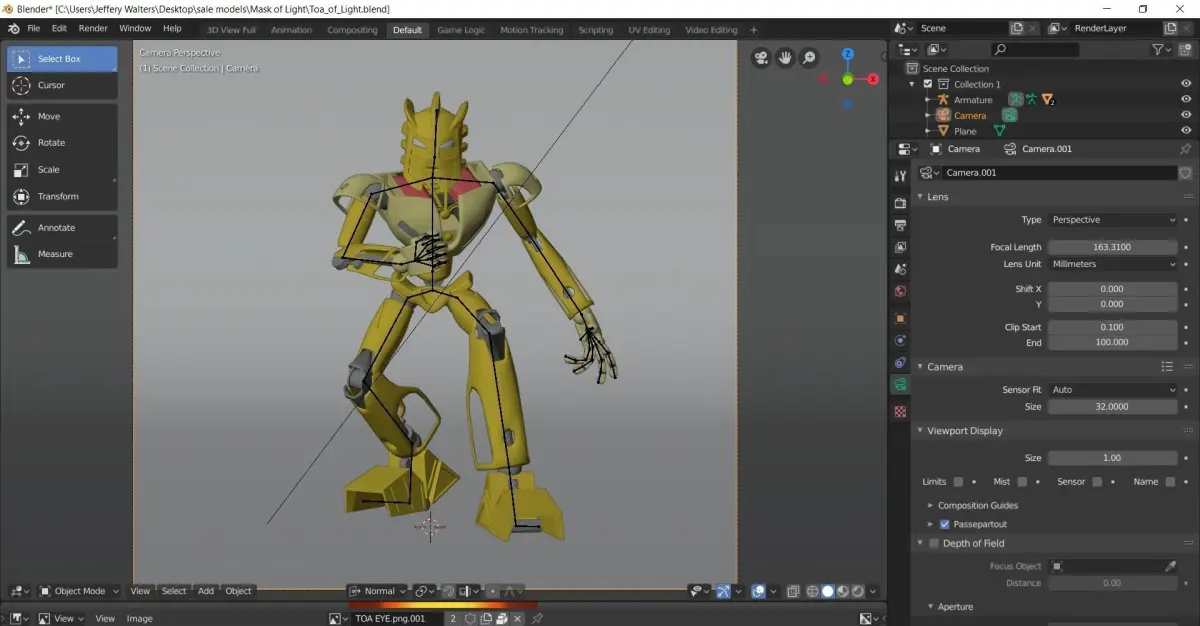This screenshot has width=1200, height=626.
Task: Open the Object Mode dropdown
Action: click(78, 591)
